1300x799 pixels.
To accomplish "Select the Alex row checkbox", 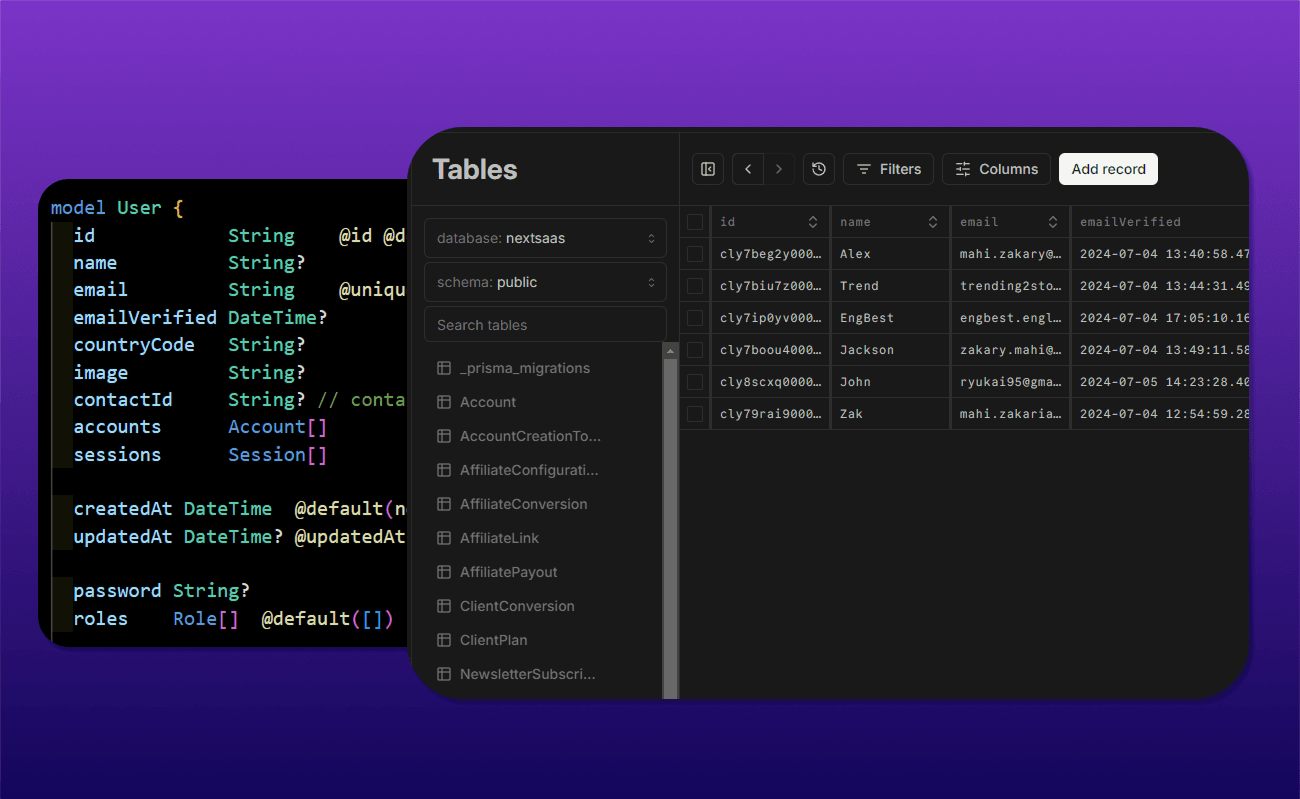I will tap(695, 254).
